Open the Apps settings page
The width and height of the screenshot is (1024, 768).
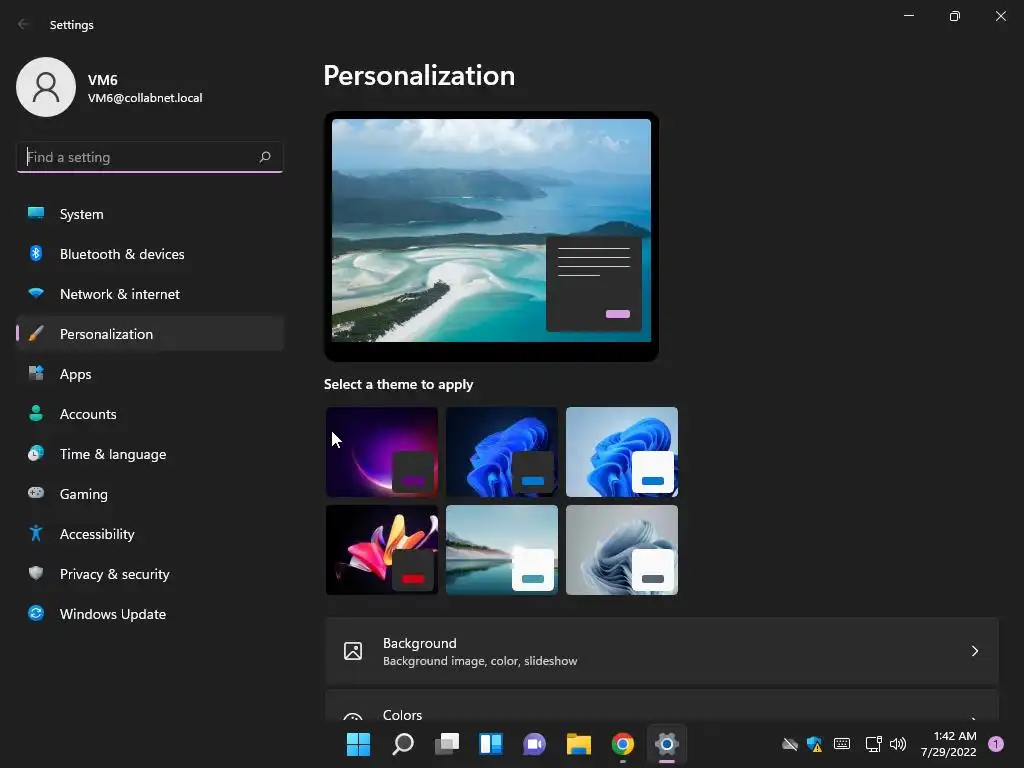pos(150,374)
